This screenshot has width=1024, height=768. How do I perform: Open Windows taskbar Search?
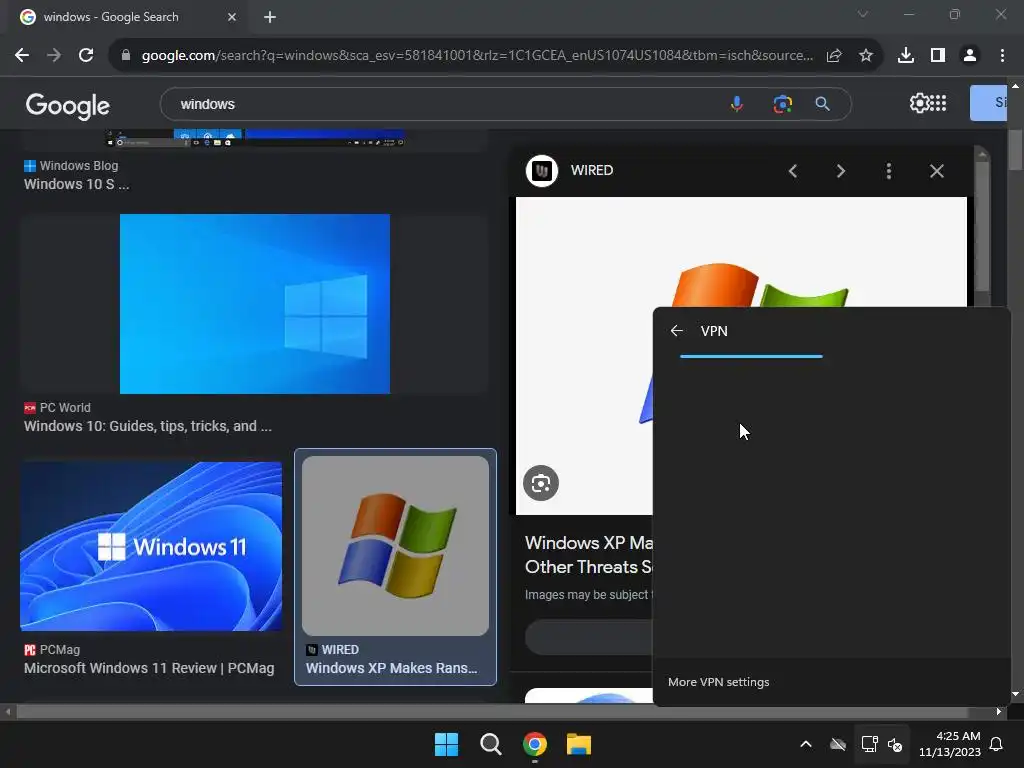point(490,744)
